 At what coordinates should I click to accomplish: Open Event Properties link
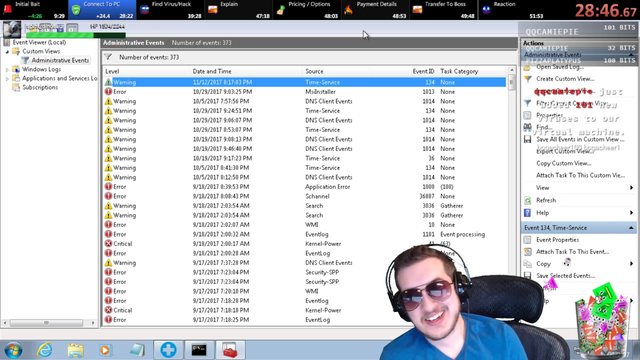tap(557, 240)
